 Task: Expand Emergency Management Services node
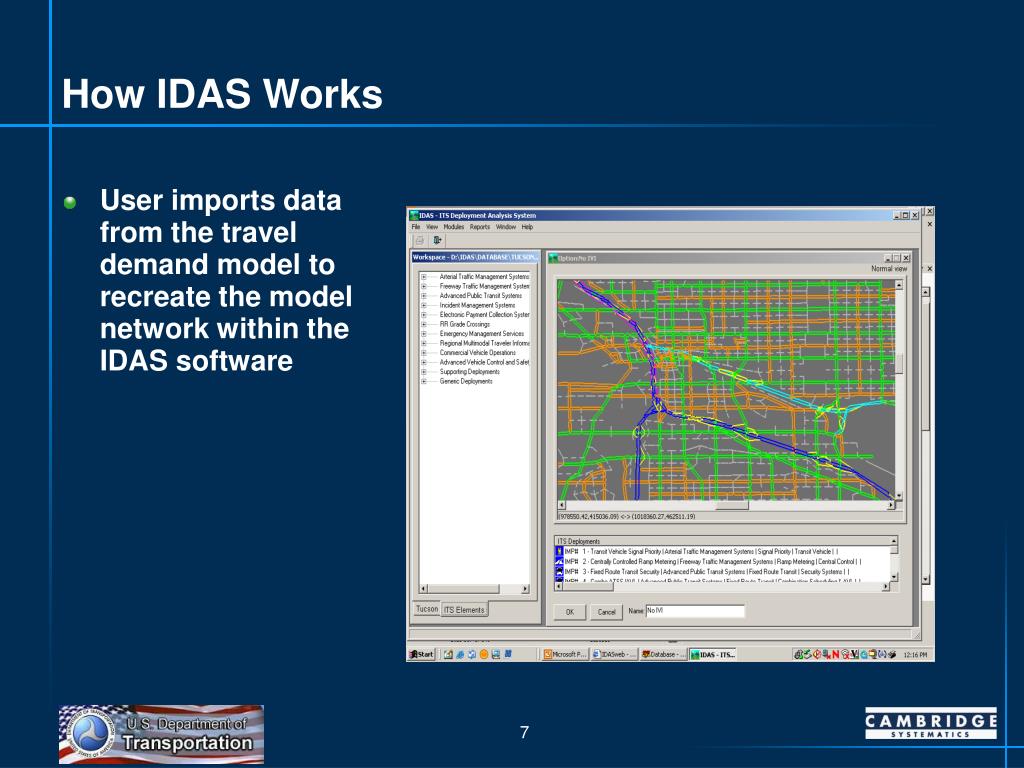click(423, 334)
